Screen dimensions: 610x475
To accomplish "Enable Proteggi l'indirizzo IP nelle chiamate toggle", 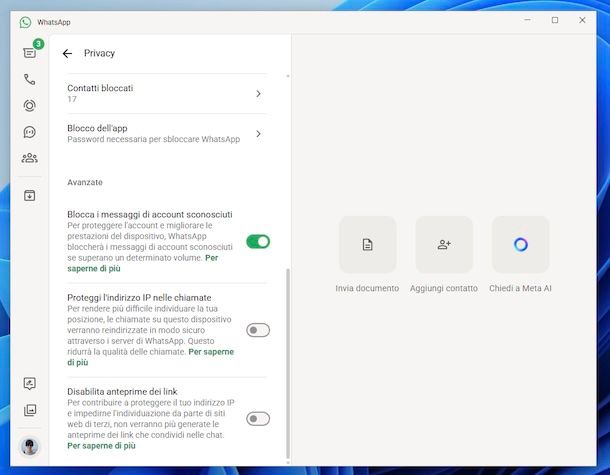I will click(258, 330).
